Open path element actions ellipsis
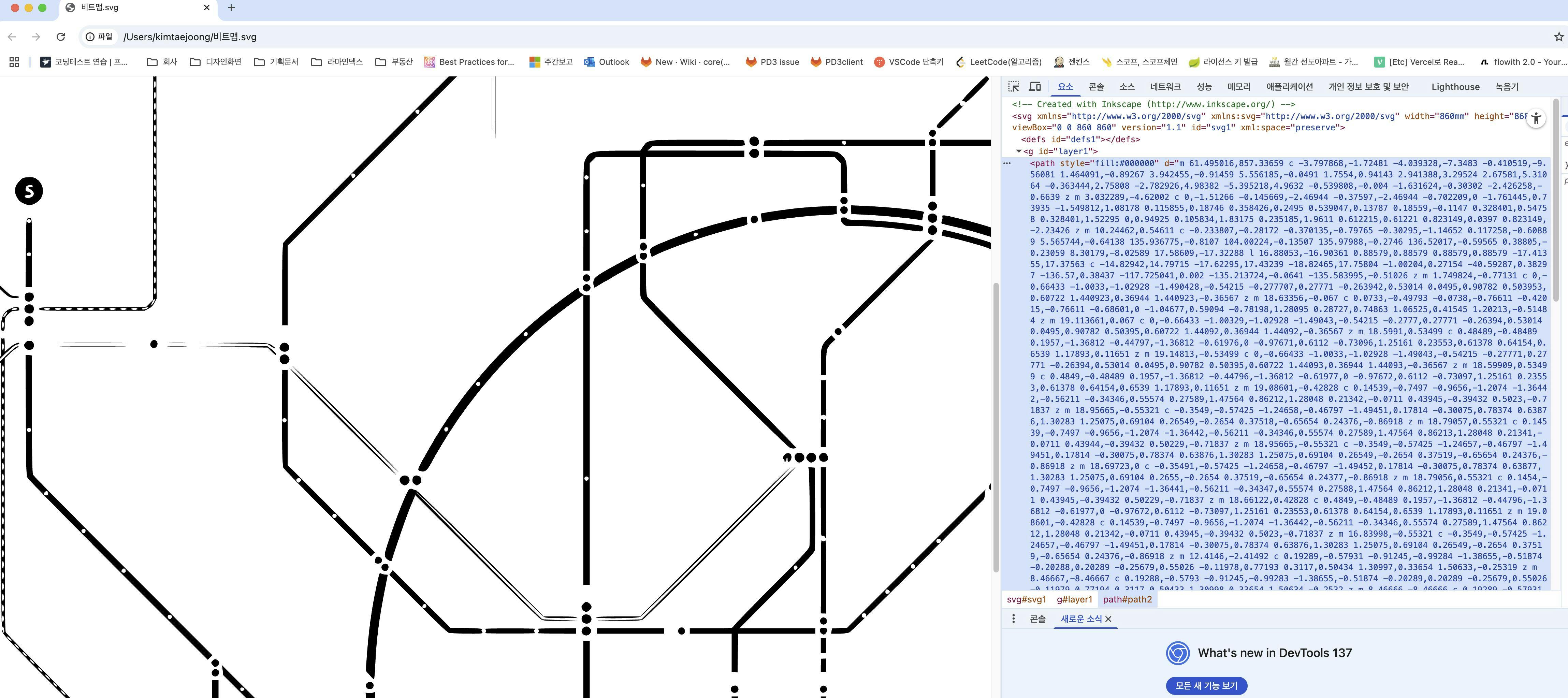The width and height of the screenshot is (1568, 698). tap(1007, 163)
